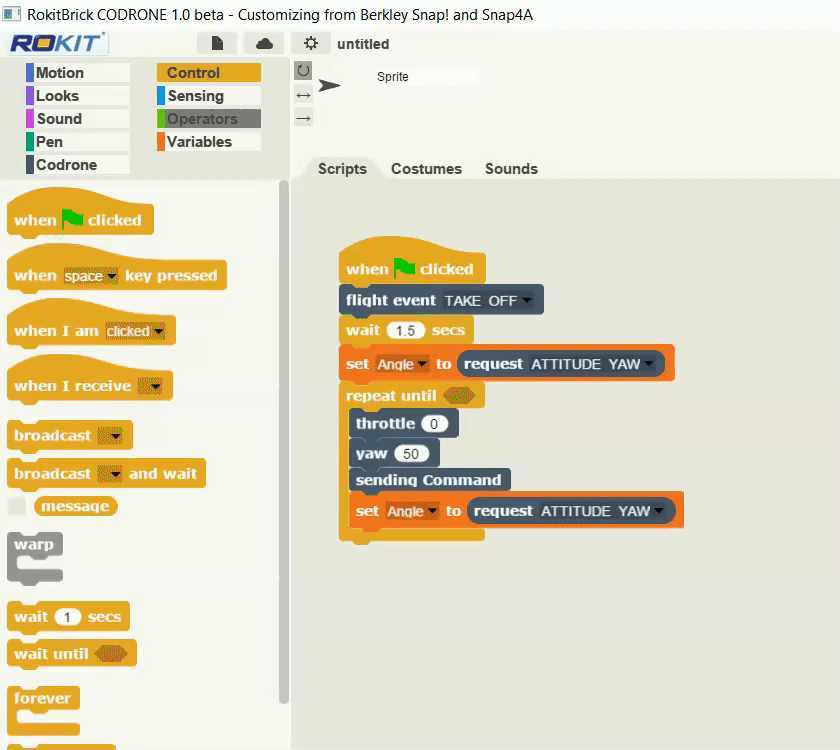
Task: Click the green flag in script hat block
Action: (x=404, y=268)
